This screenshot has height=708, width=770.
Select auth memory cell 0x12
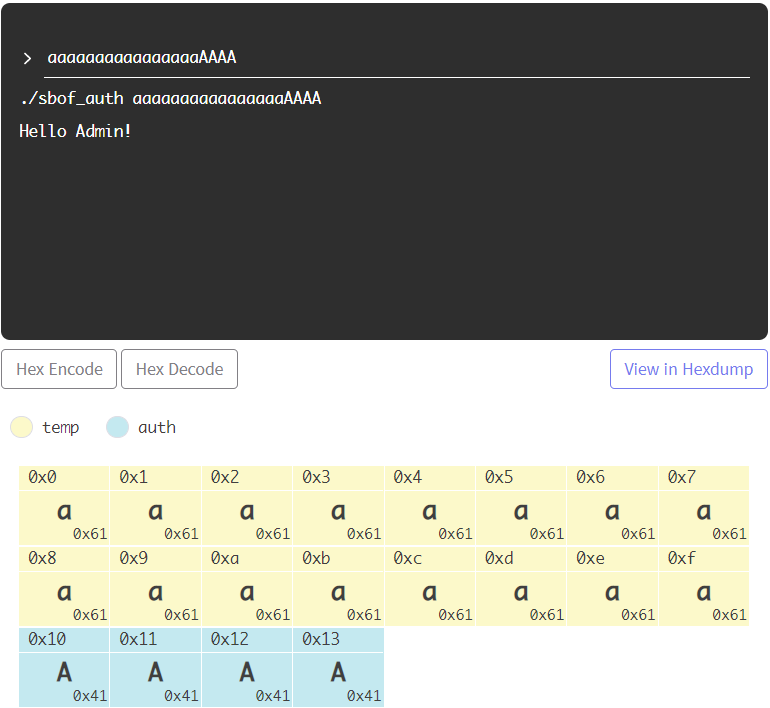click(x=247, y=668)
